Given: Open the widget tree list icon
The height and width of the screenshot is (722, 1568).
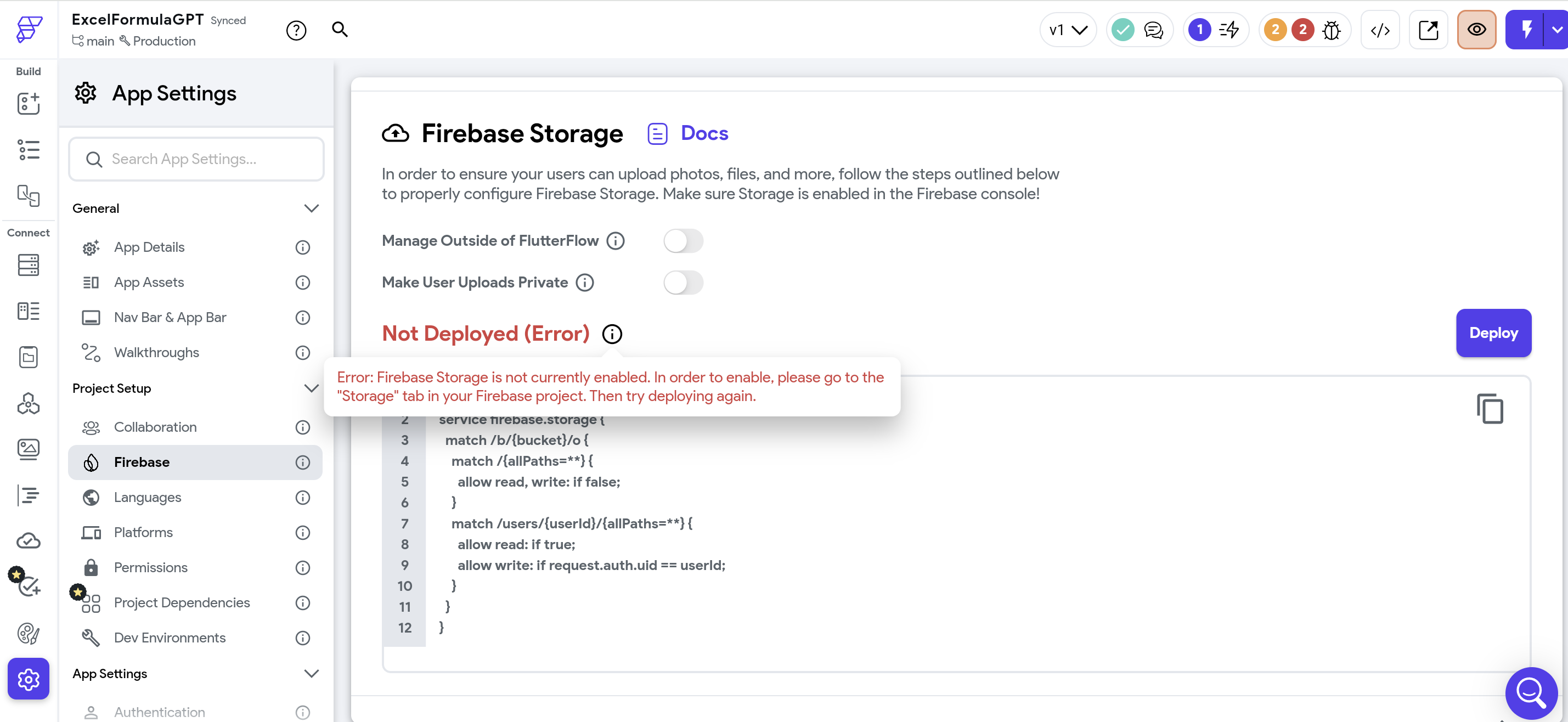Looking at the screenshot, I should point(29,150).
